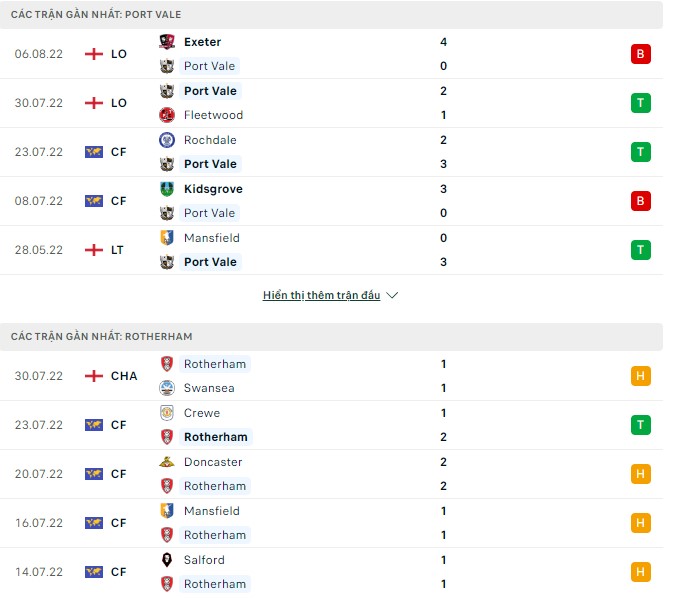This screenshot has height=598, width=675.
Task: Select the 'Các trận gần nhất: Port Vale' header
Action: [96, 15]
